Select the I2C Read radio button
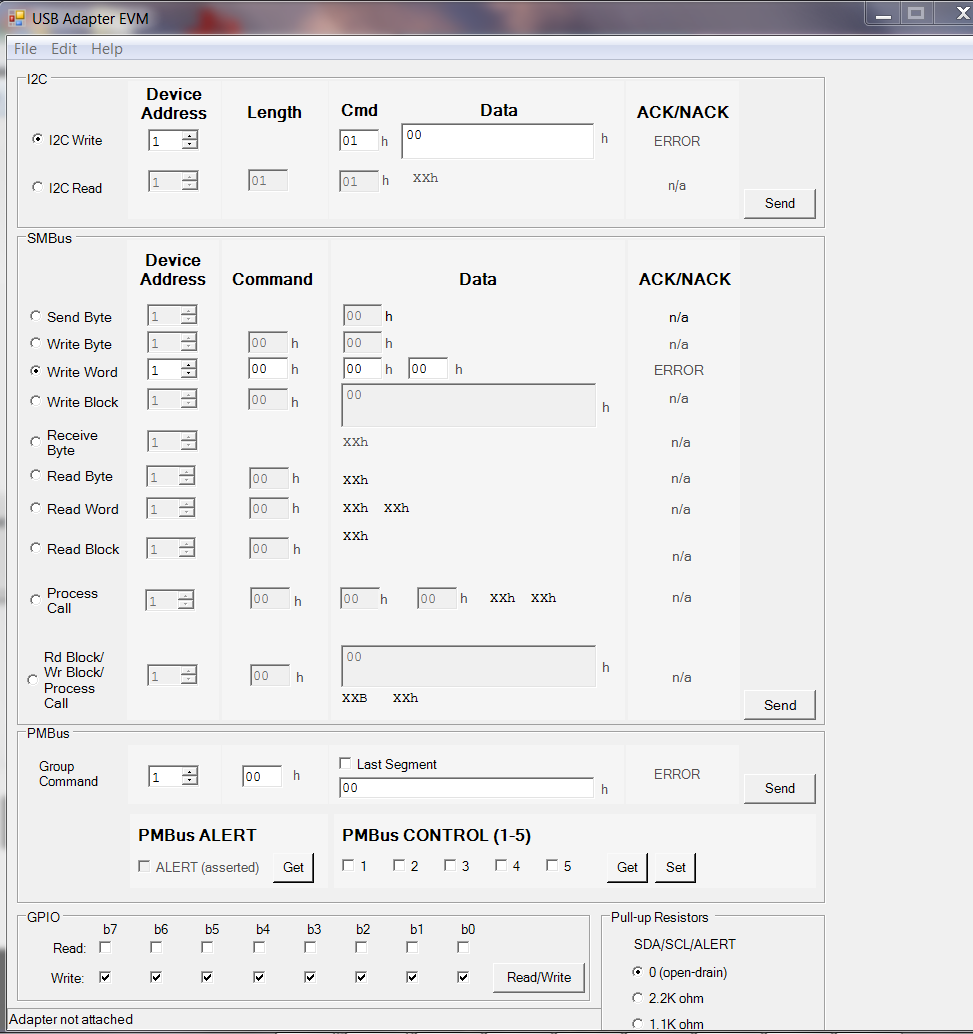 point(38,187)
